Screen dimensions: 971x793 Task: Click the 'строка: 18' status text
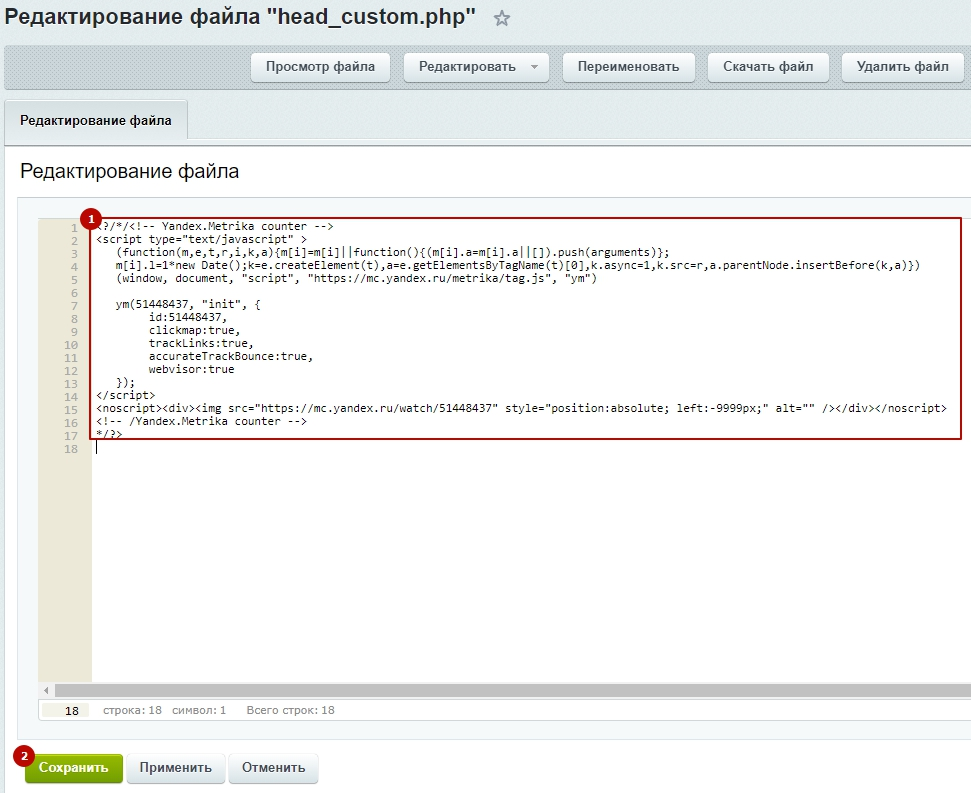coord(132,710)
